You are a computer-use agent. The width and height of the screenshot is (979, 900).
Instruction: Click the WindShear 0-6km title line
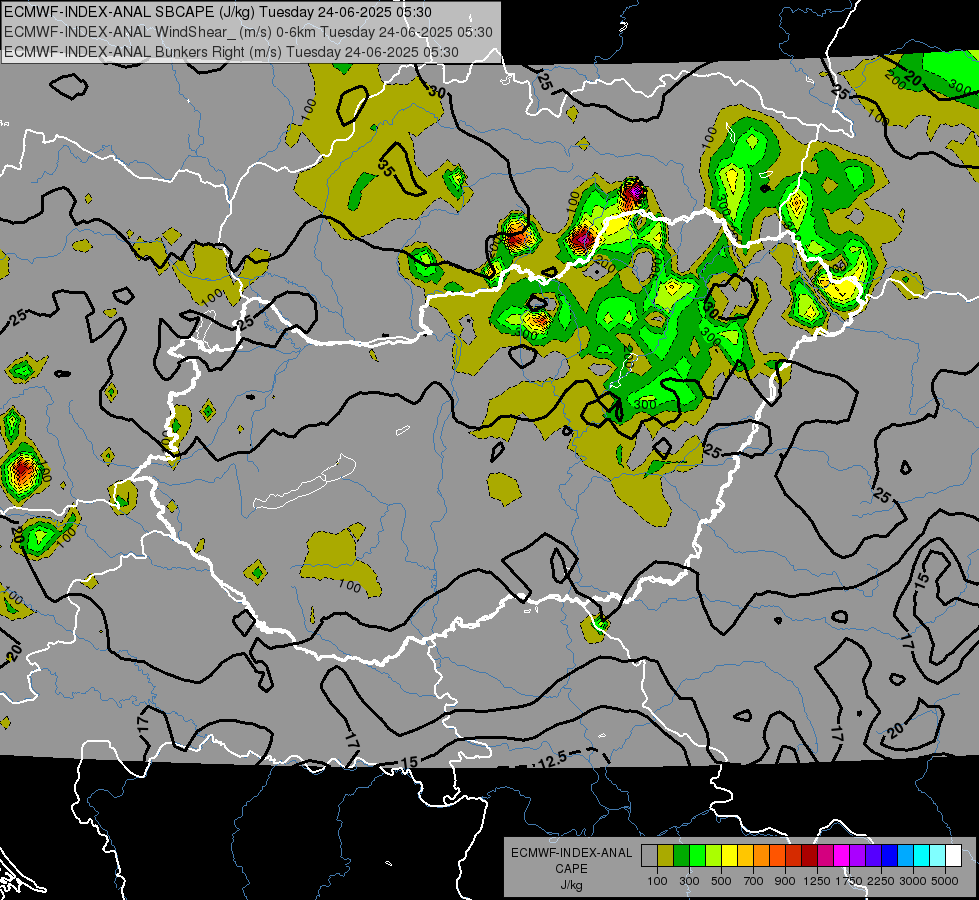tap(248, 32)
